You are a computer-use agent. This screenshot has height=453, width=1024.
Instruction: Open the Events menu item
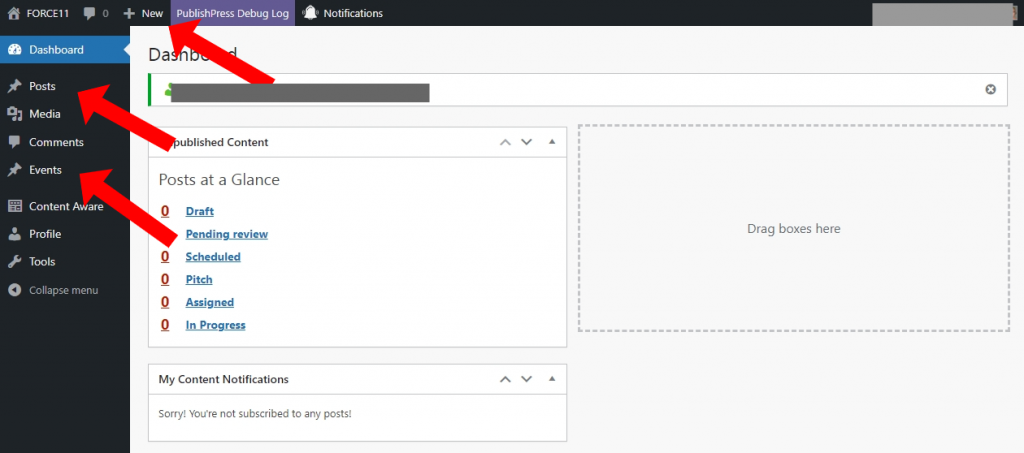(45, 170)
